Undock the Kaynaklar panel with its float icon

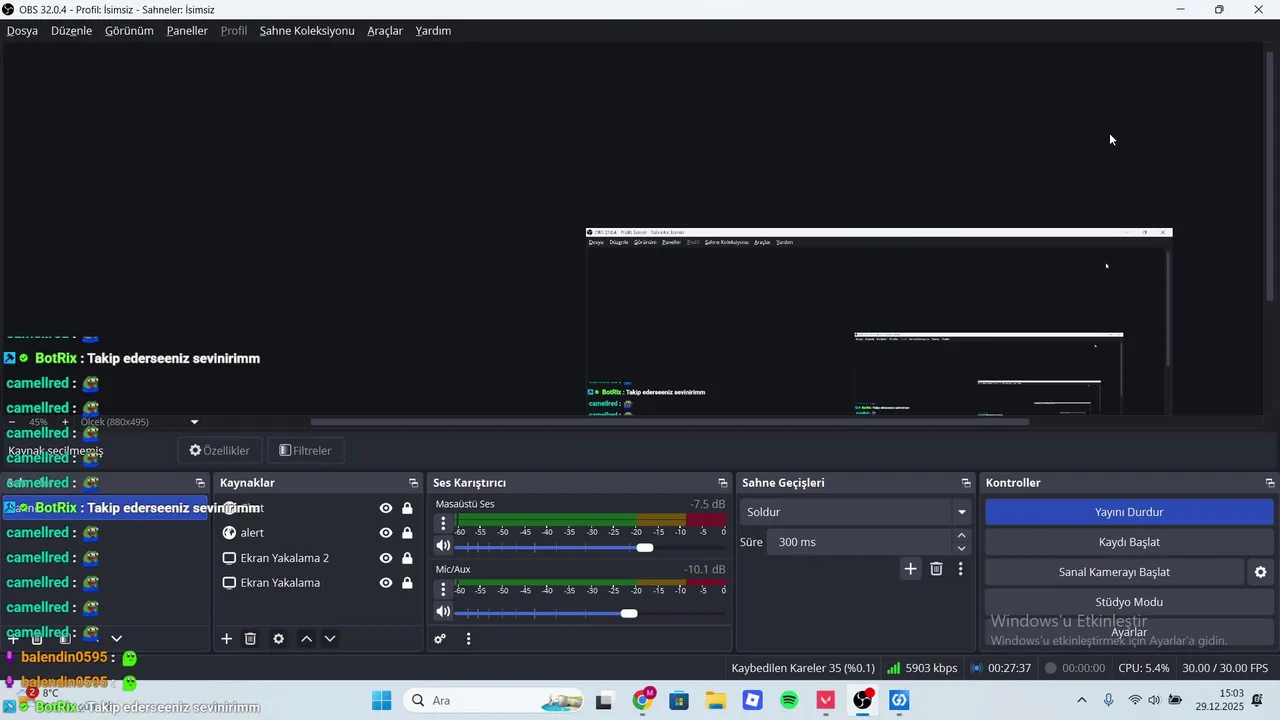pos(413,483)
